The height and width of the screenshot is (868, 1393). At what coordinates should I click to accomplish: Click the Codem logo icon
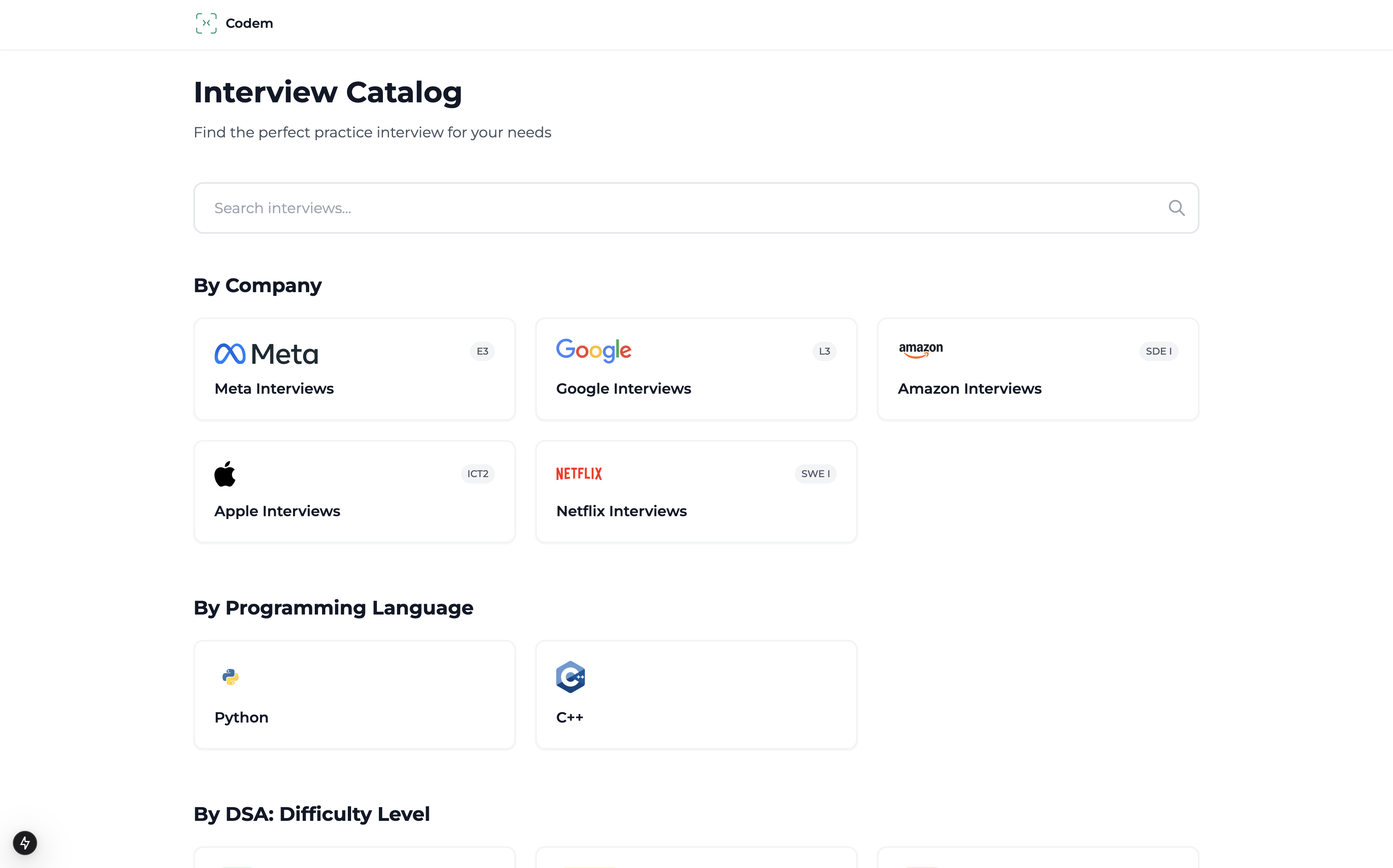pyautogui.click(x=206, y=23)
